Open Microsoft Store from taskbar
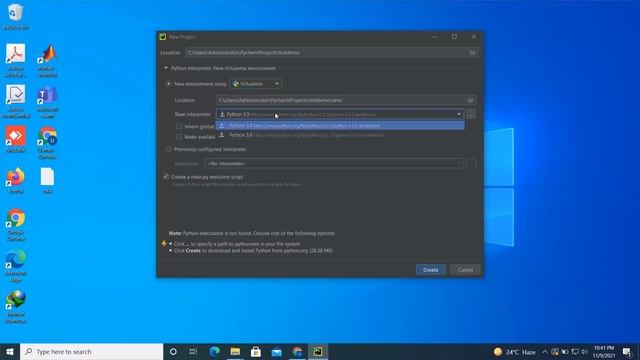 (x=256, y=351)
